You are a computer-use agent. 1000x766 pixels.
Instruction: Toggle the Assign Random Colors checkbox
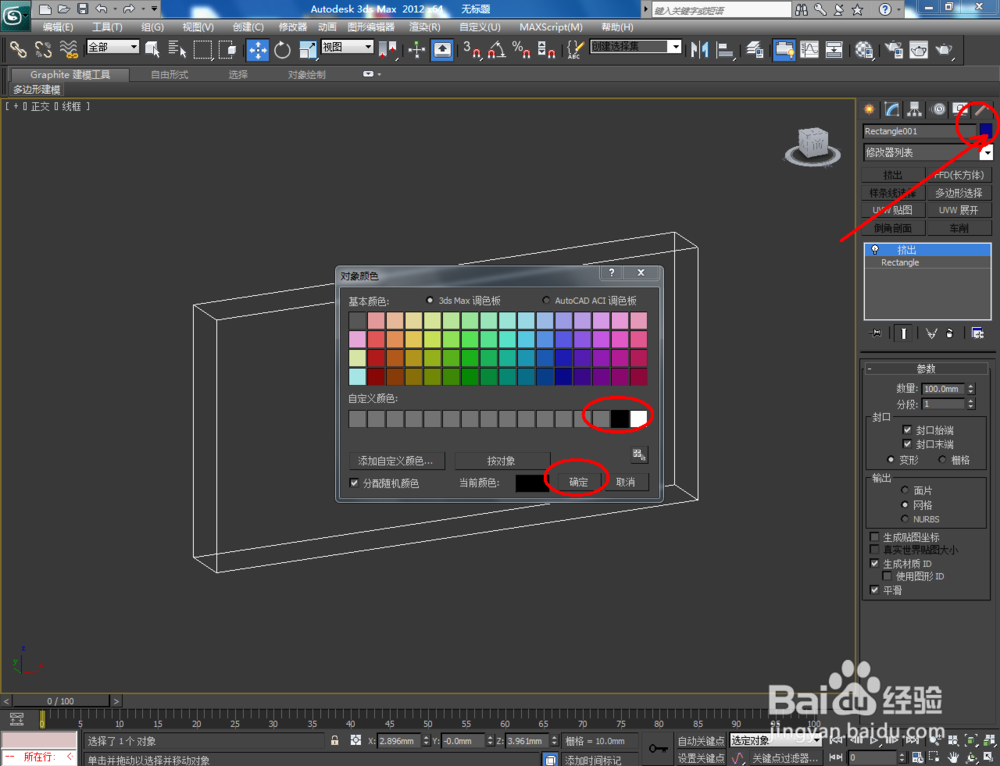[x=354, y=483]
